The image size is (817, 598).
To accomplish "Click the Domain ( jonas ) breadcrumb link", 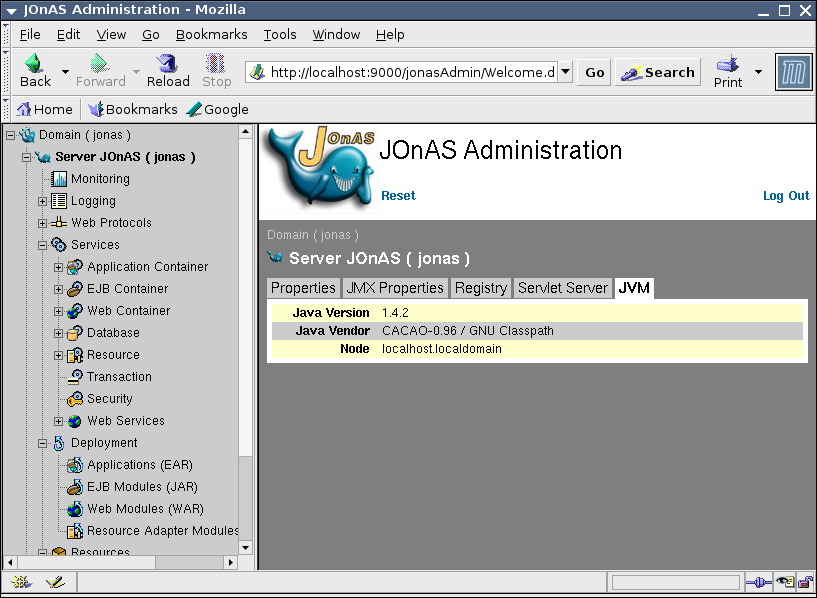I will tap(313, 235).
